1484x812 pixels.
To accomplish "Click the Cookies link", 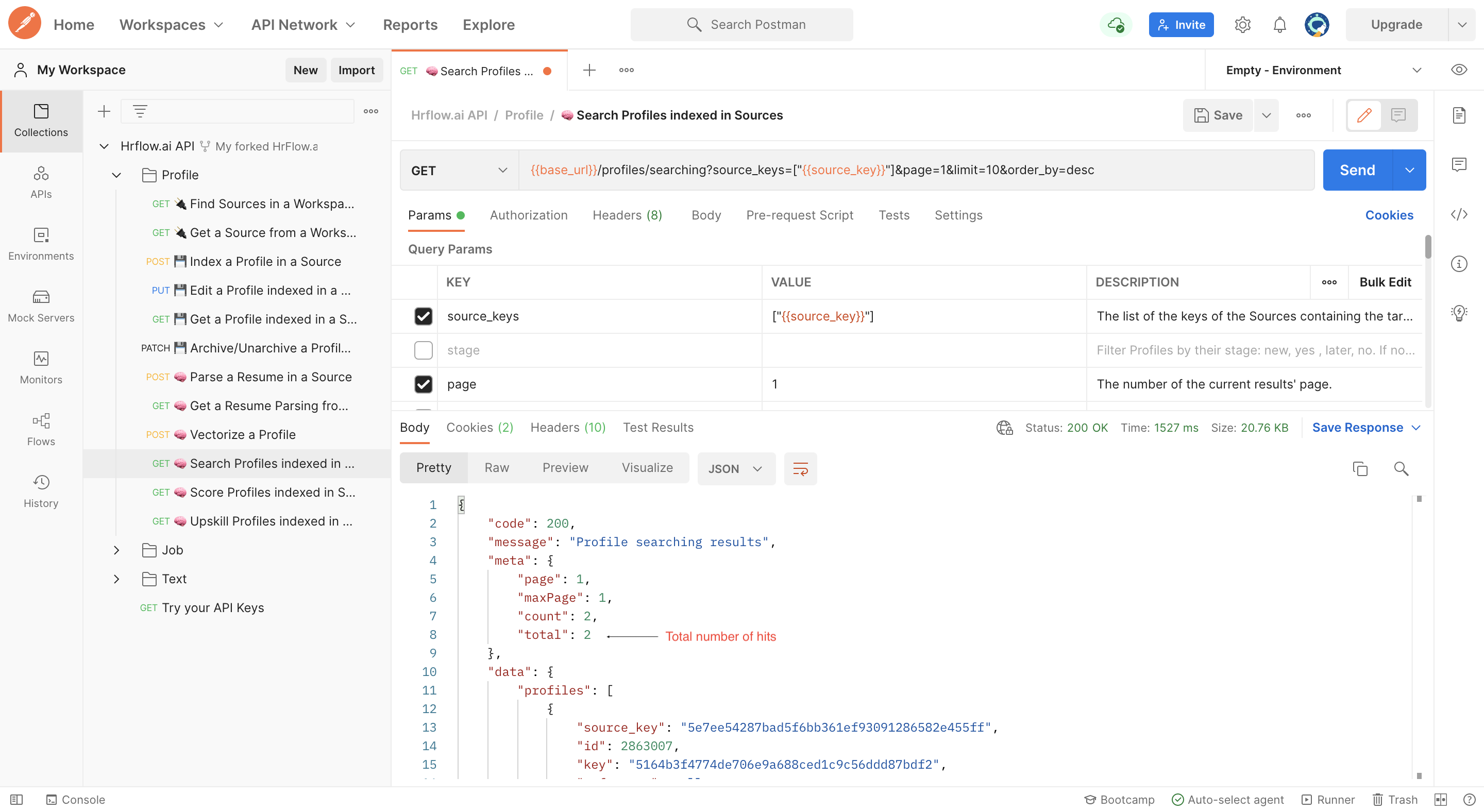I will click(1389, 215).
